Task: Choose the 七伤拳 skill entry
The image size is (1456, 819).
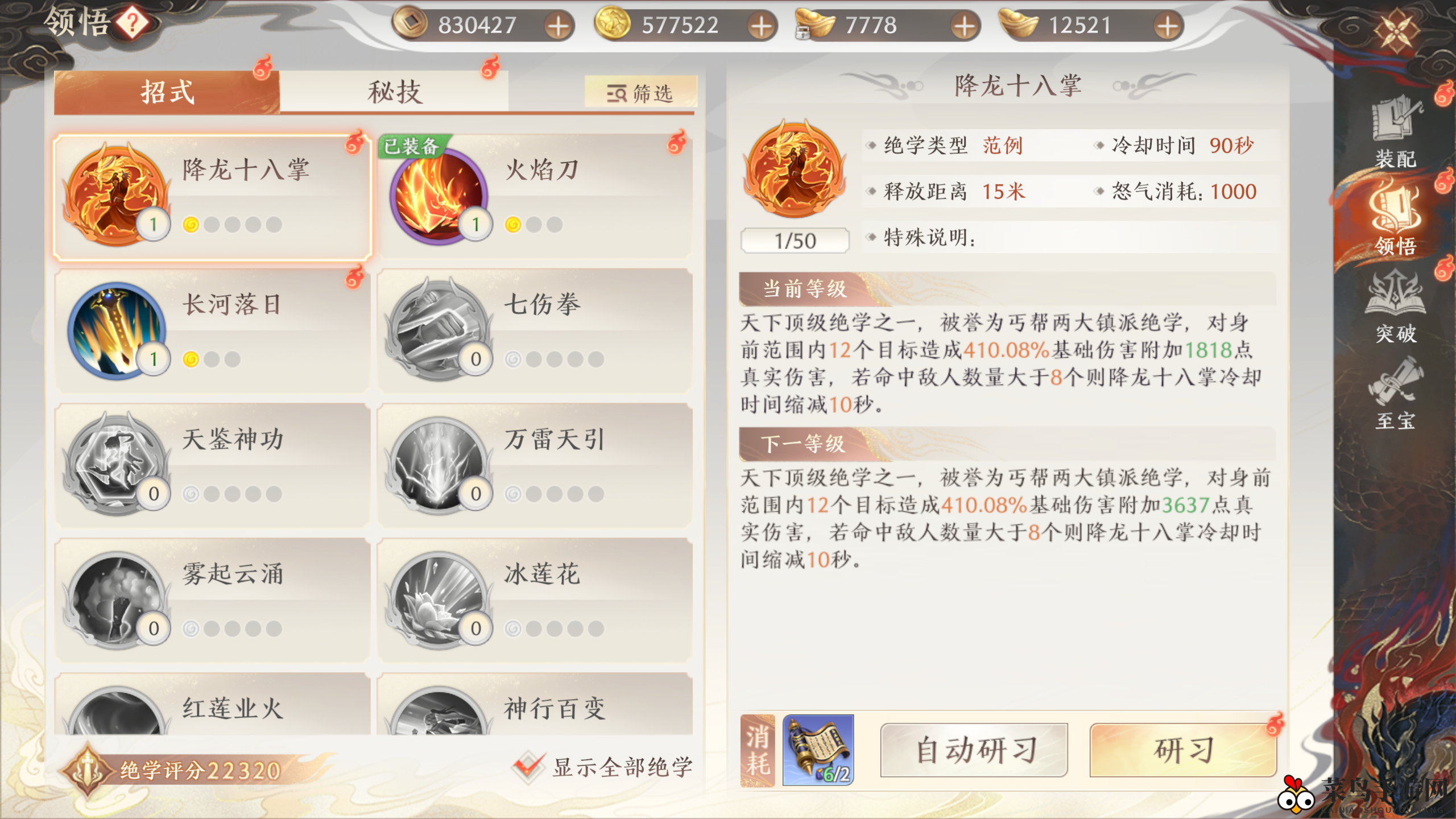Action: (535, 331)
